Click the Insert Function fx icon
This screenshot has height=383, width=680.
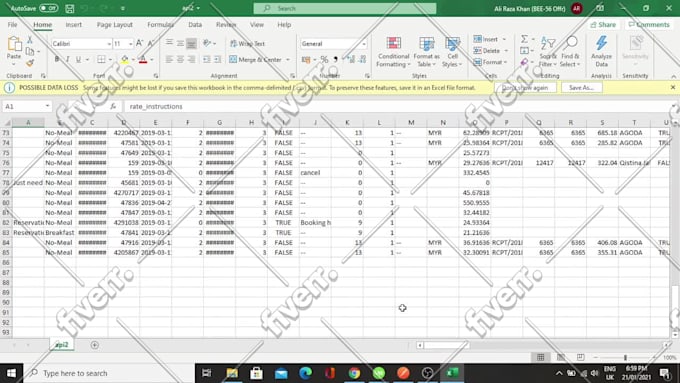click(113, 106)
